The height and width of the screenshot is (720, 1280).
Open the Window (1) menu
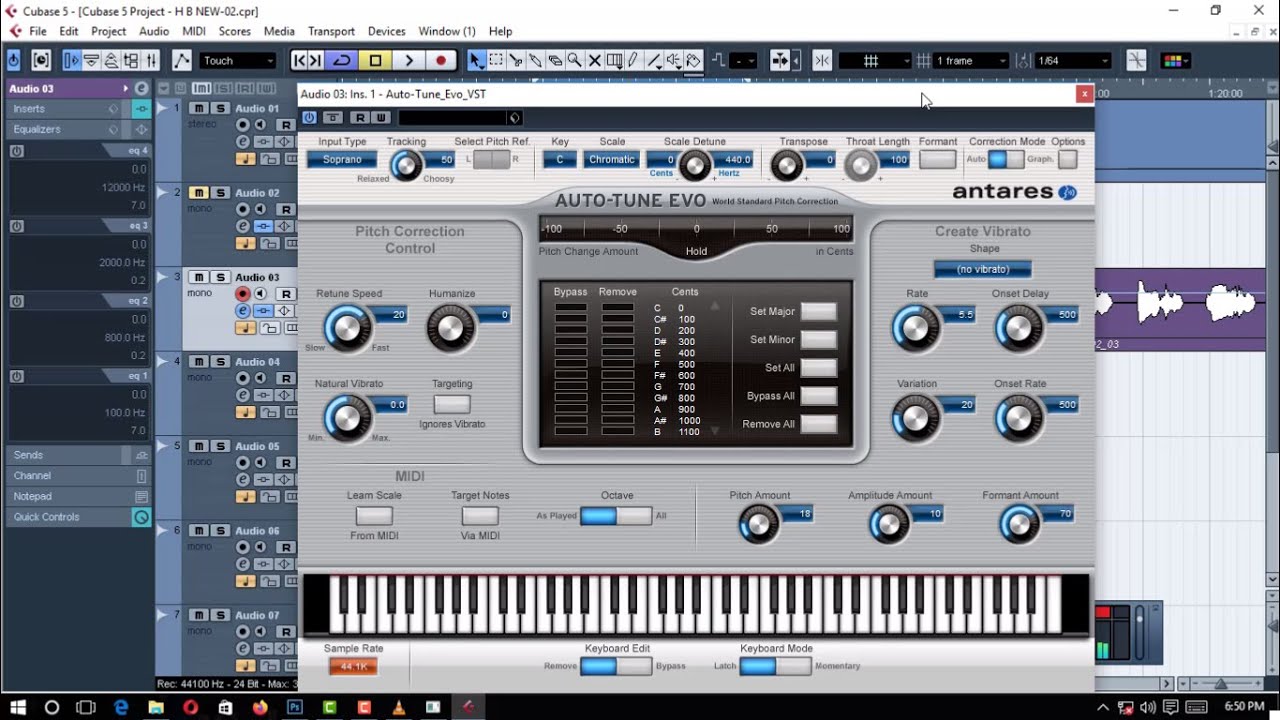[x=446, y=31]
